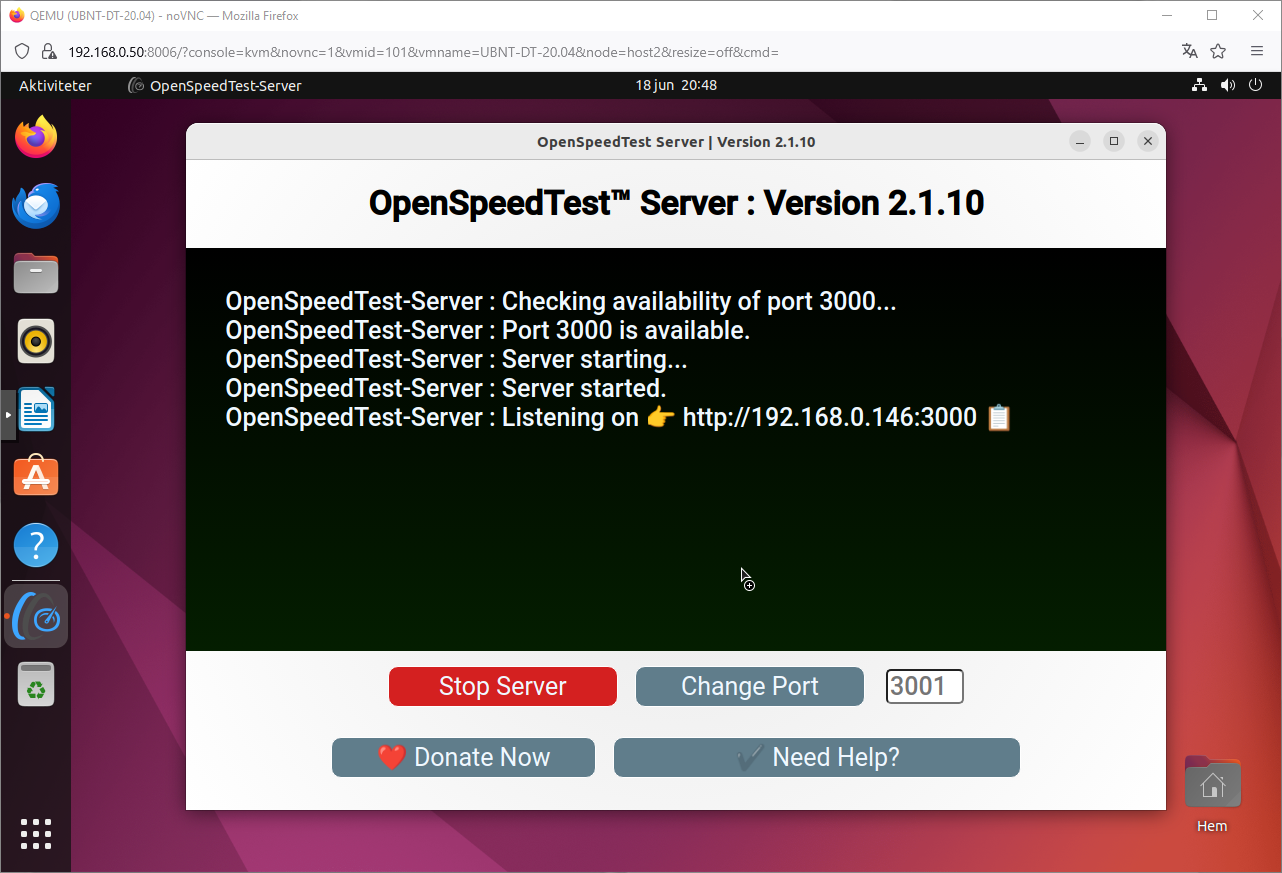Click the lock site information icon
The height and width of the screenshot is (873, 1282).
coord(47,51)
